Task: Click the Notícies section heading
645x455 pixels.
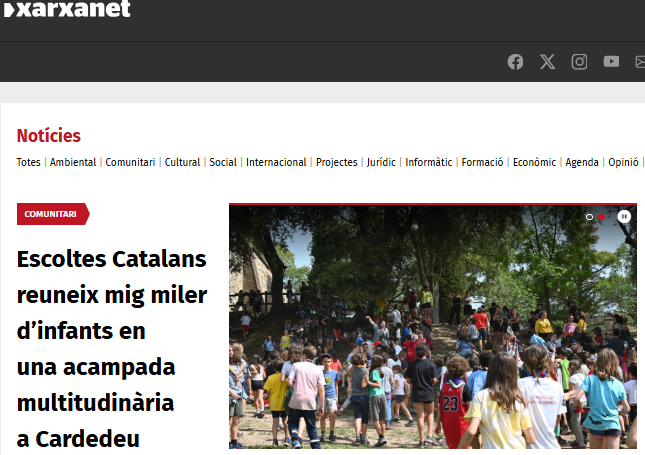Action: click(x=49, y=136)
